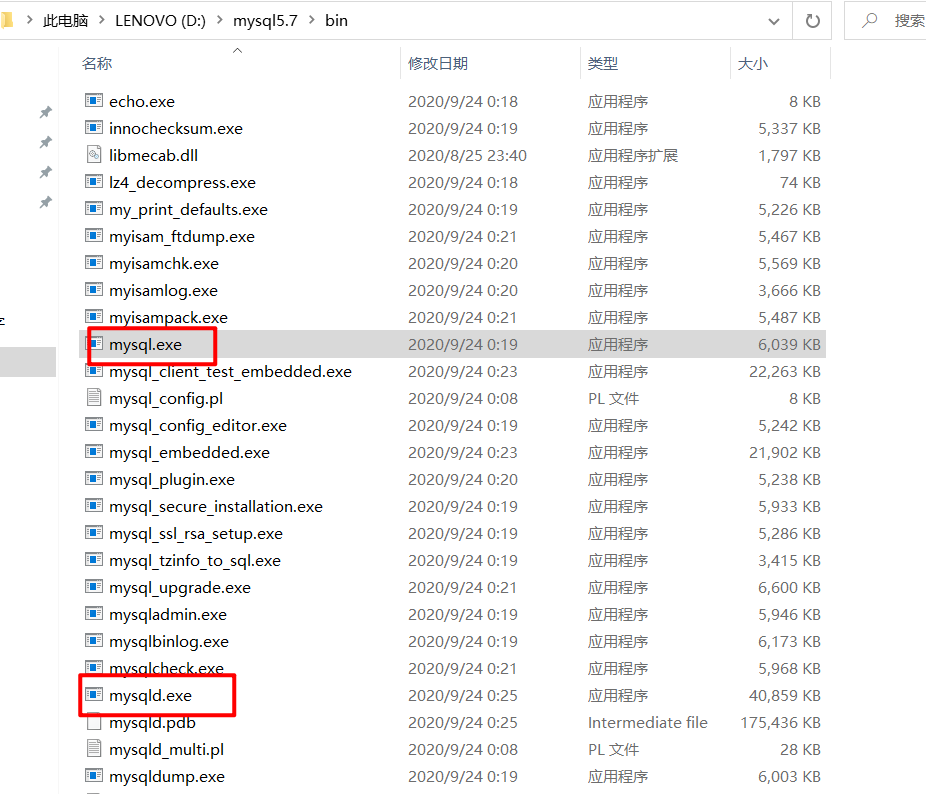Screen dimensions: 926x794
Task: Click the mysql_embedded.exe file icon
Action: click(x=94, y=451)
